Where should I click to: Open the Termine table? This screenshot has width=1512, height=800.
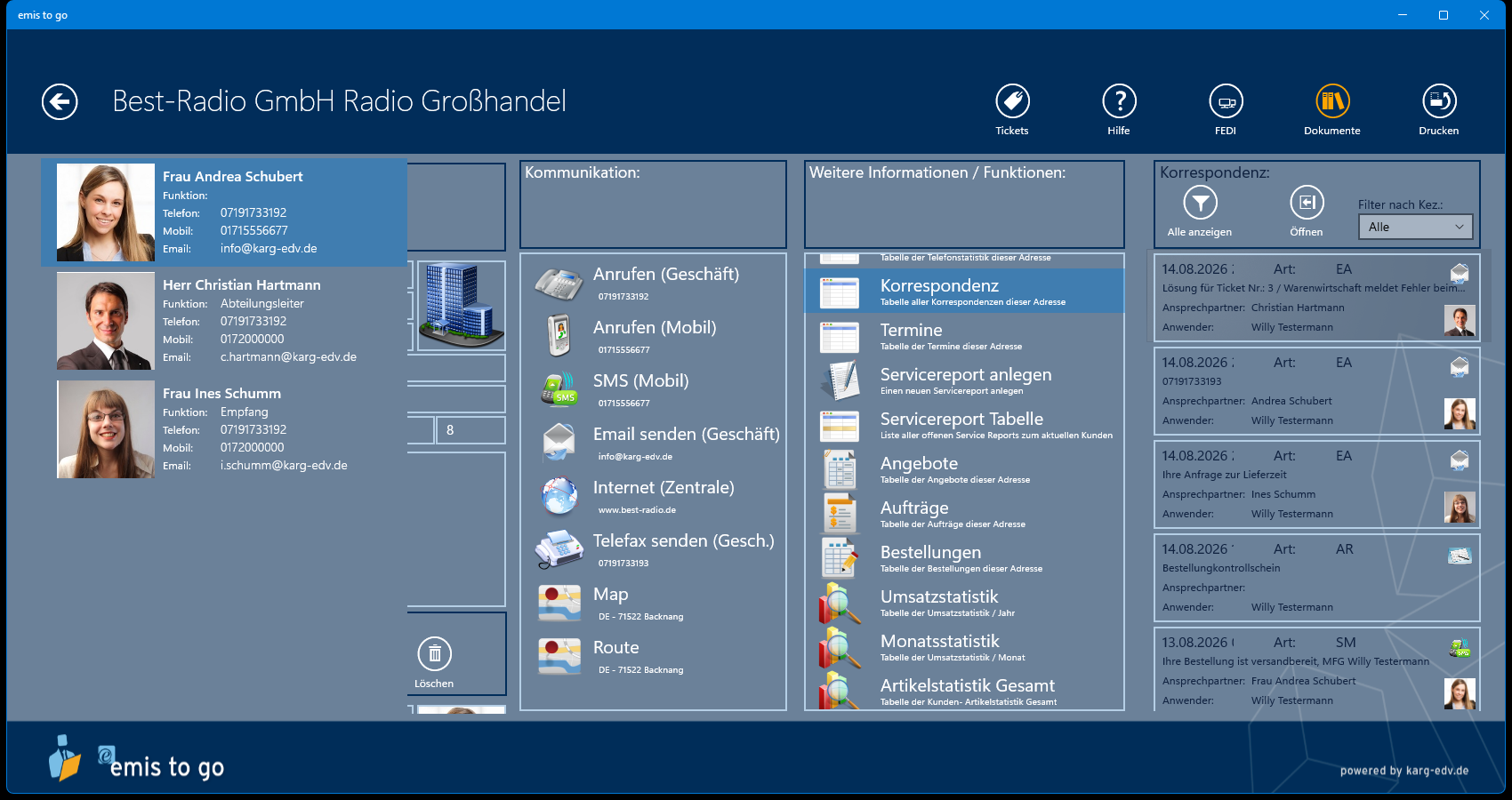click(x=964, y=336)
